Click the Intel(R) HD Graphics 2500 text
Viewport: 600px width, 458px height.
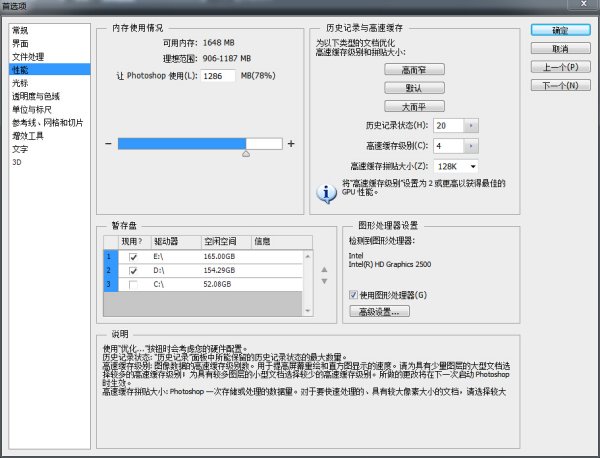390,264
